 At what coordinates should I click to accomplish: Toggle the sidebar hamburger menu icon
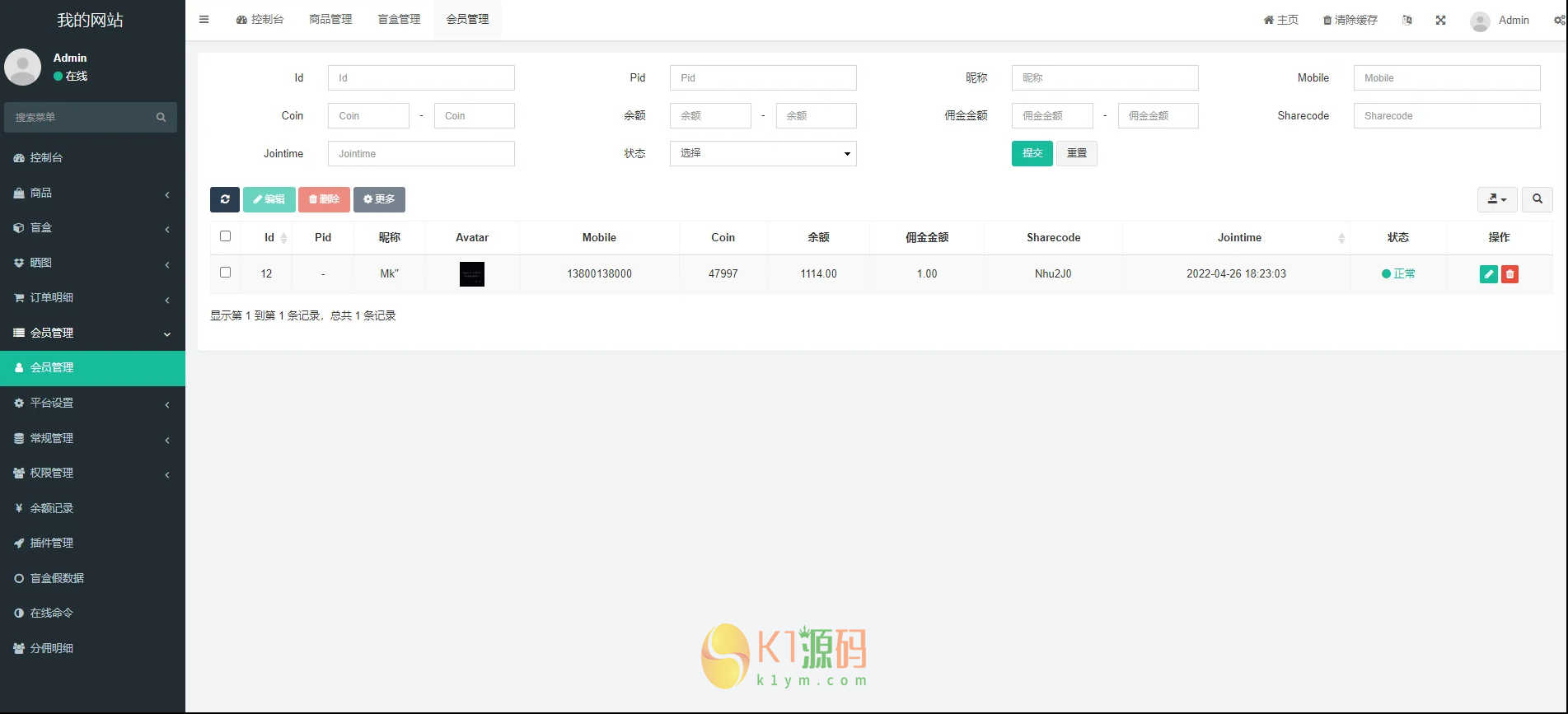click(204, 20)
